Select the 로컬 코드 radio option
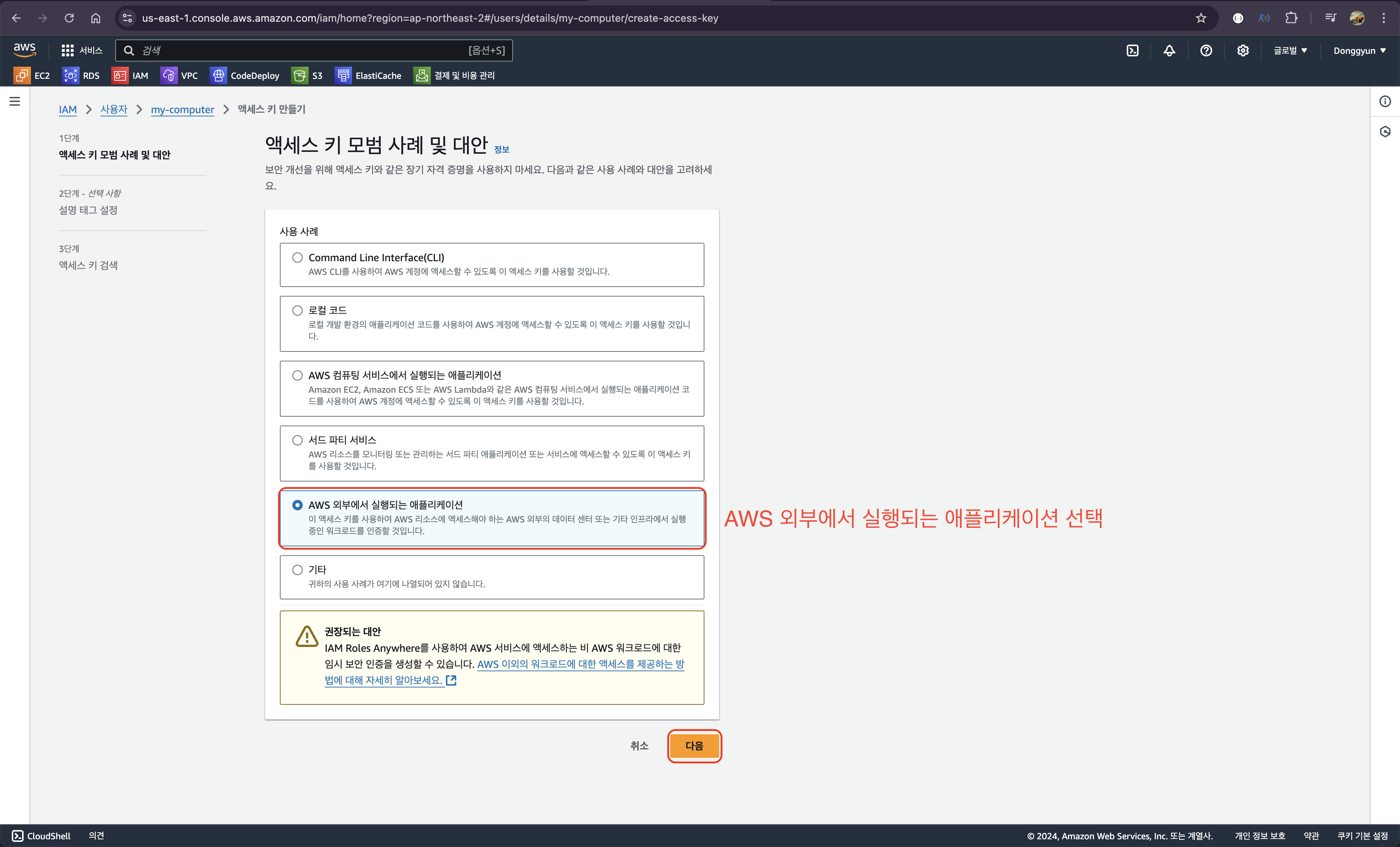Screen dimensions: 1400x847 [x=297, y=310]
